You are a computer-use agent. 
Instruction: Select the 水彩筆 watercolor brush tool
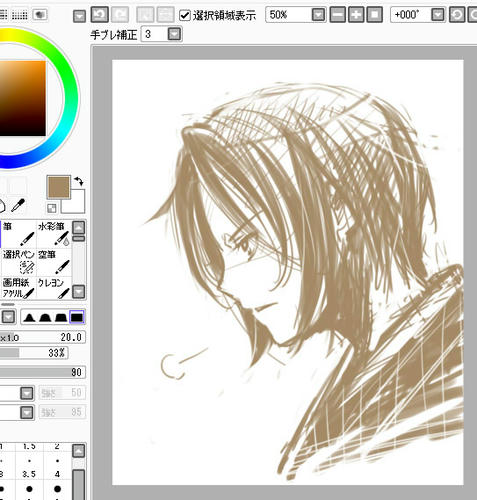click(54, 234)
